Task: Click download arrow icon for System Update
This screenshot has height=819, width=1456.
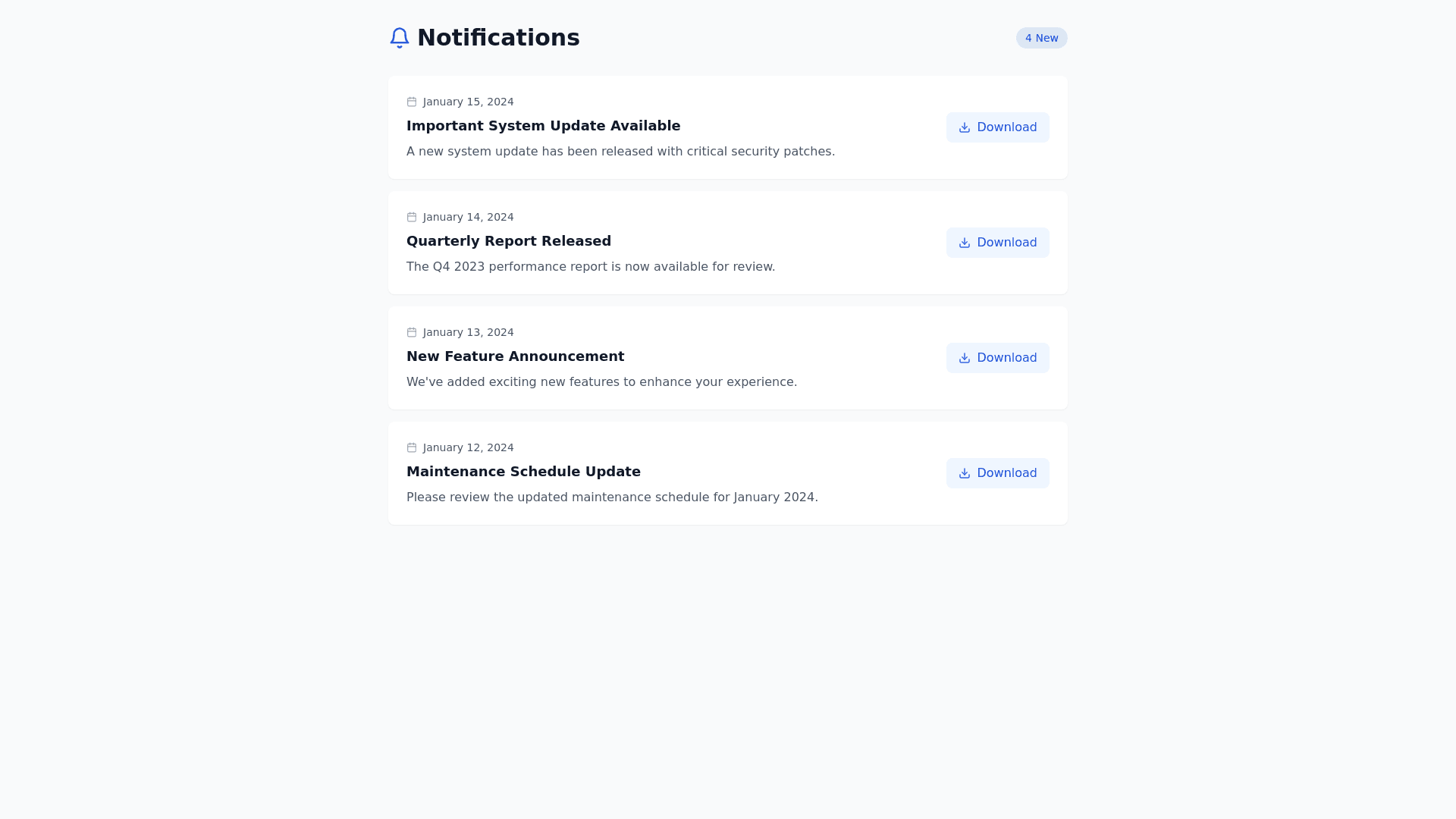Action: click(965, 127)
